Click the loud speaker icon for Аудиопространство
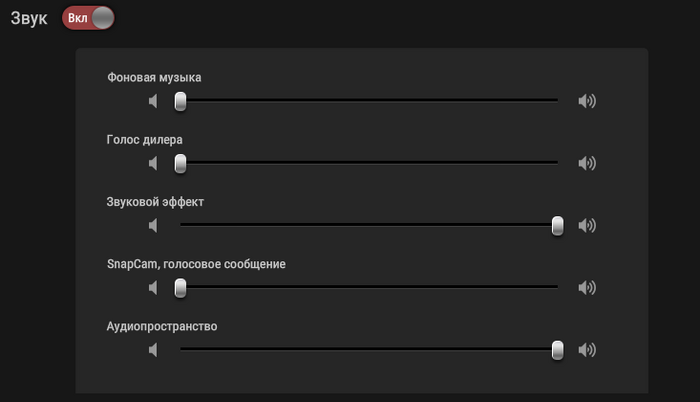 (587, 350)
